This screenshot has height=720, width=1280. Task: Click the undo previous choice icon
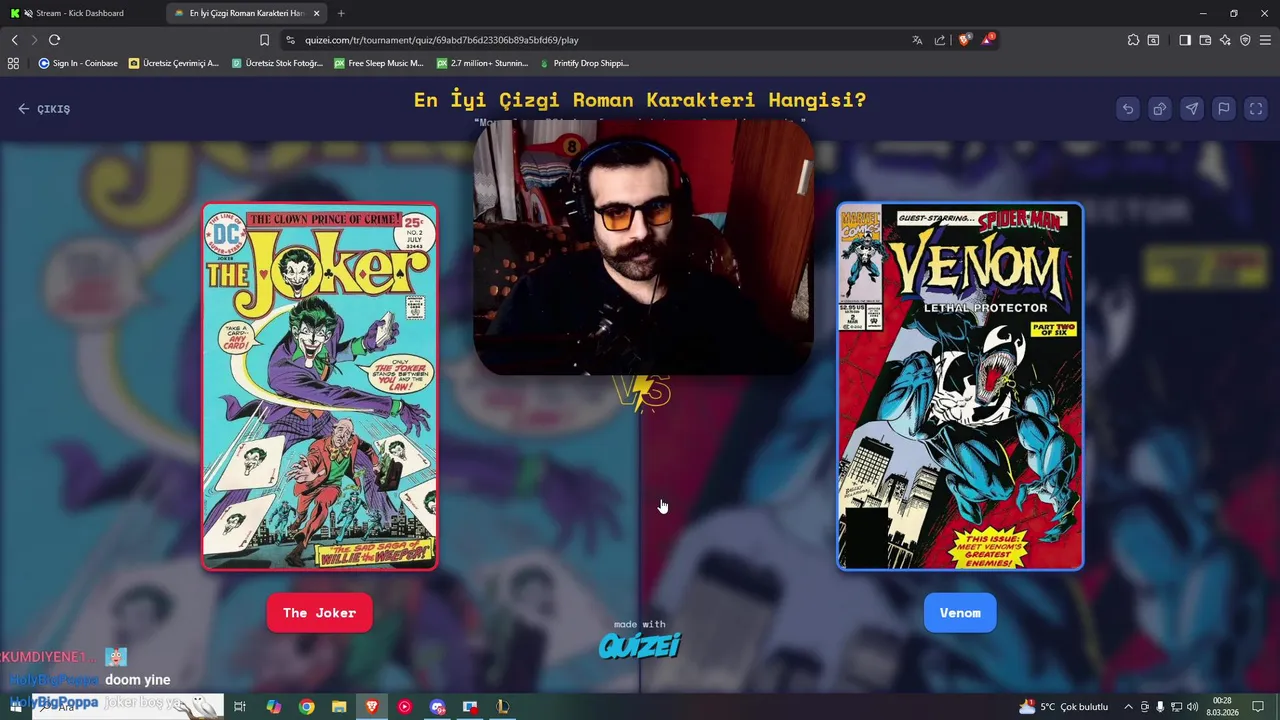coord(1128,109)
